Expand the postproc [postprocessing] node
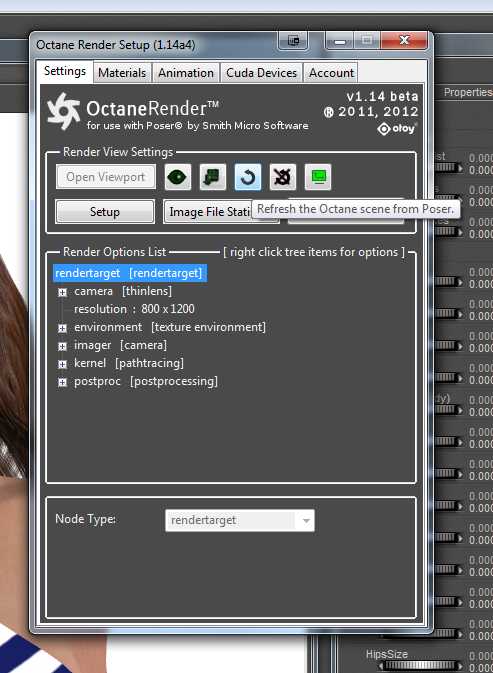This screenshot has width=493, height=673. coord(62,382)
